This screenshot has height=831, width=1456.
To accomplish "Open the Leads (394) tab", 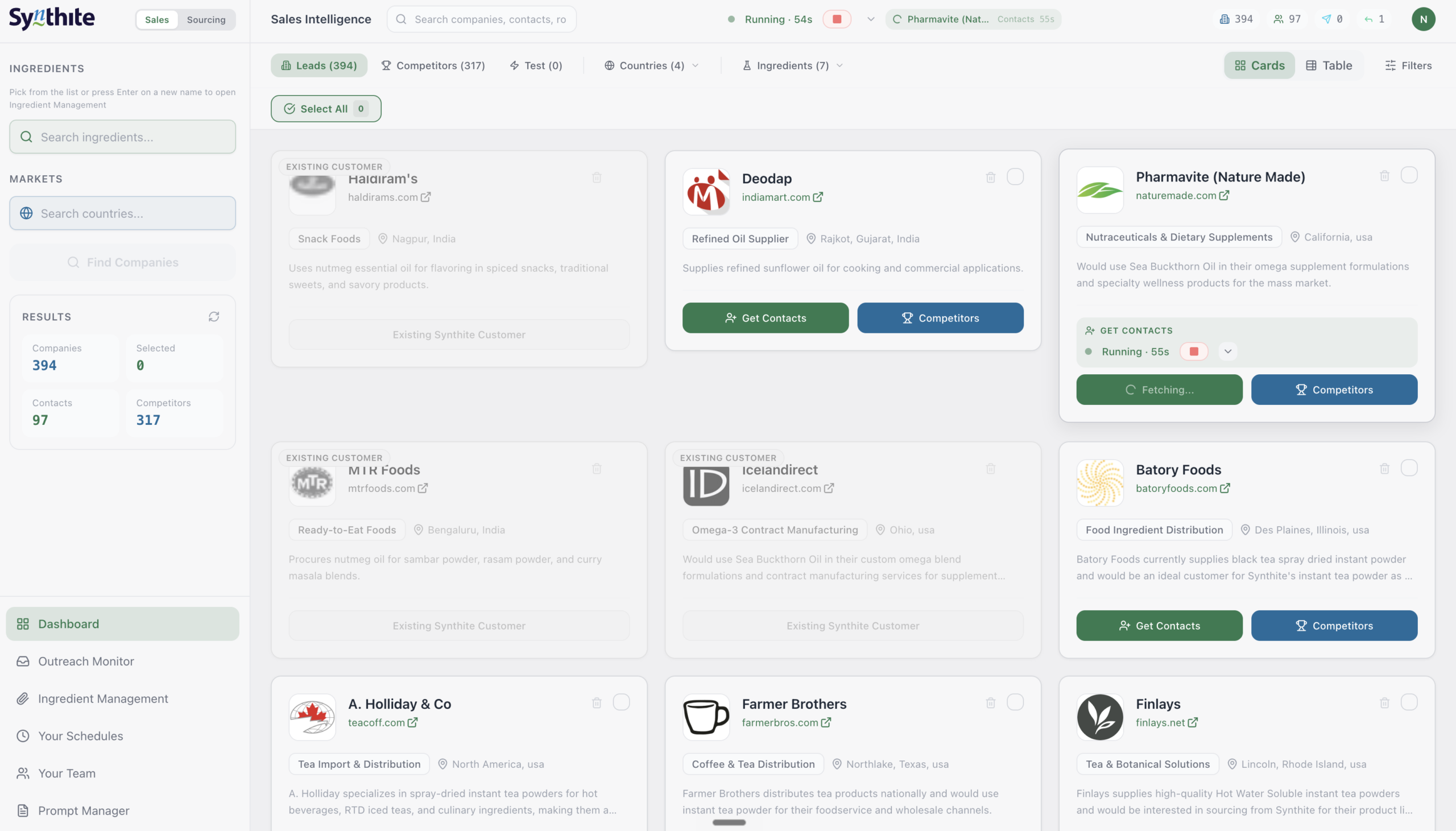I will tap(319, 65).
